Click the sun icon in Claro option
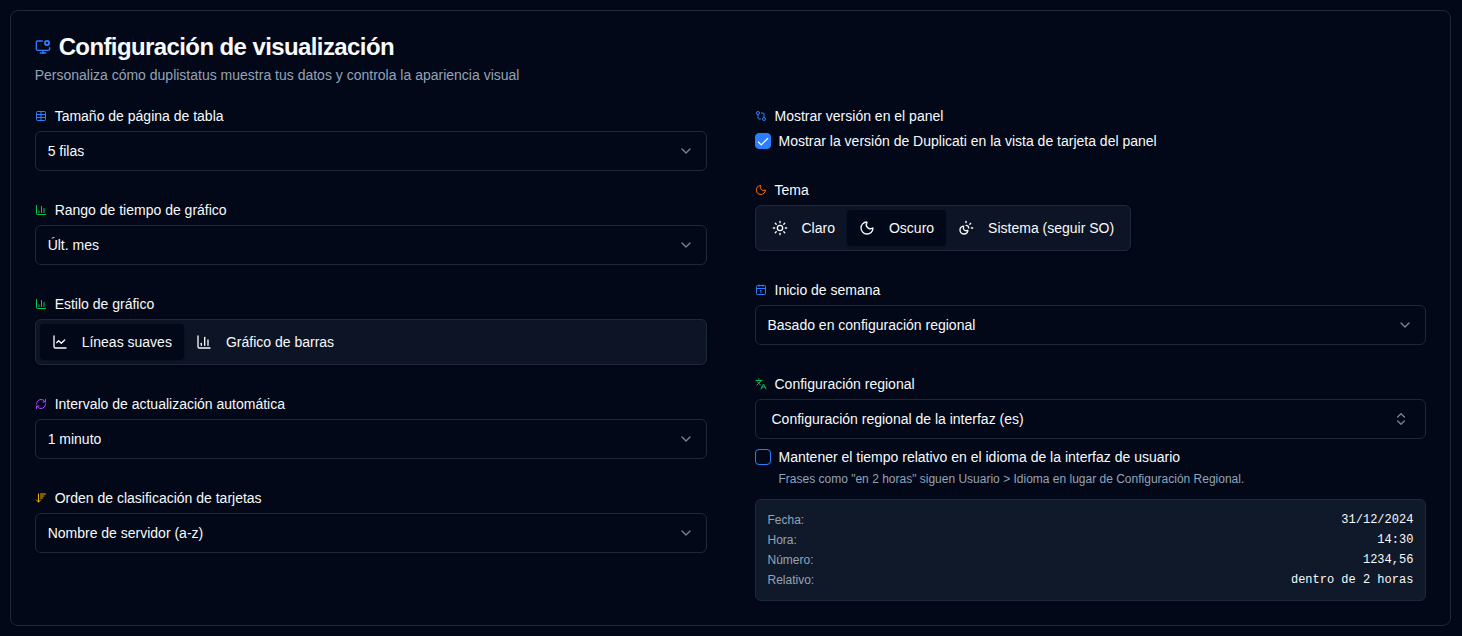Screen dimensions: 1462x636 [780, 228]
